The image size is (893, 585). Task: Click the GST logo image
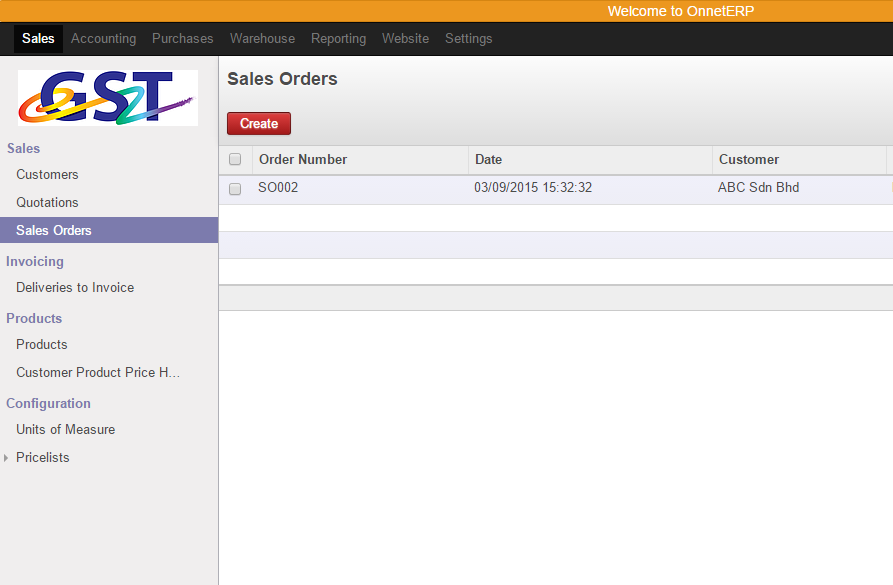click(107, 97)
